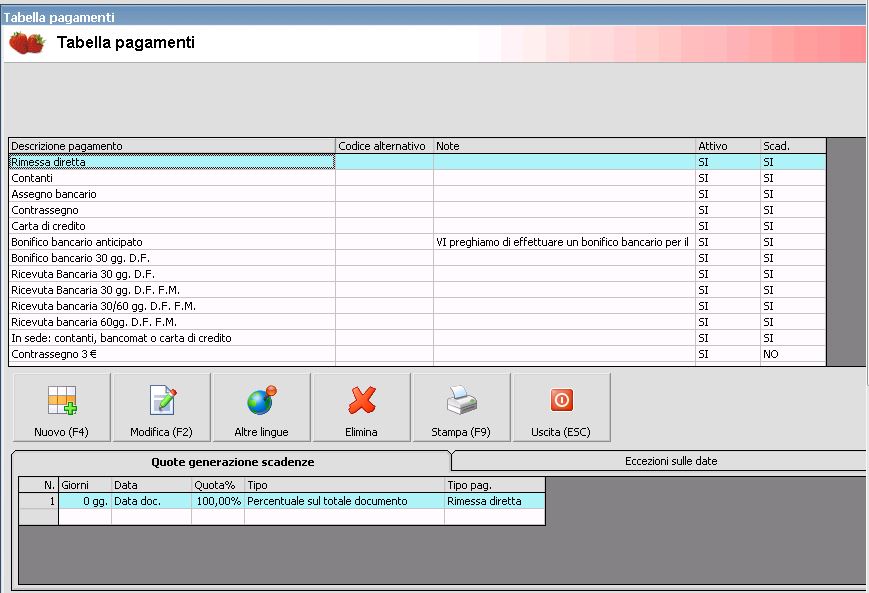Click the Uscita (ESC) power icon

tap(561, 400)
